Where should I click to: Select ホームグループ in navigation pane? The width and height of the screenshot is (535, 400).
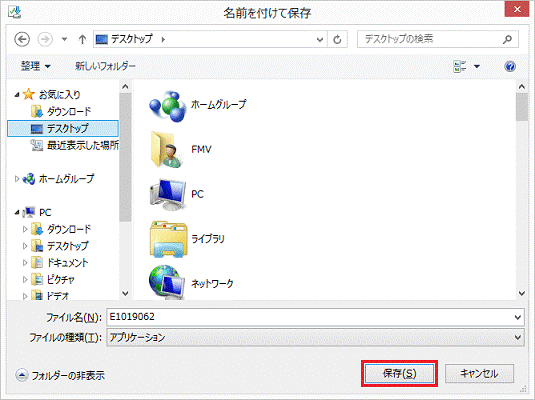[x=66, y=178]
